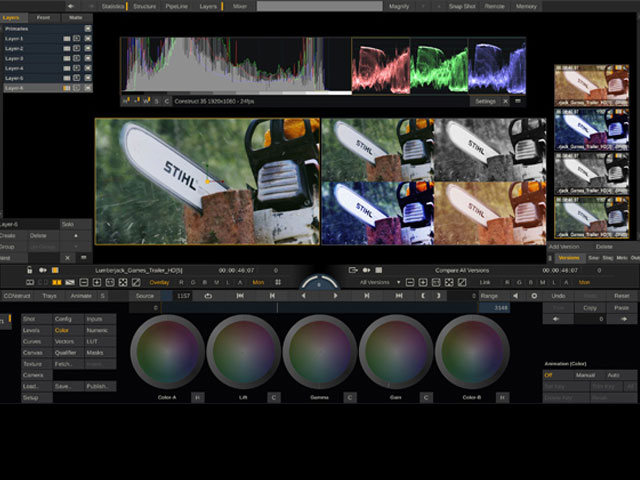Viewport: 640px width, 480px height.
Task: Open the Versions tab on right panel
Action: point(569,258)
